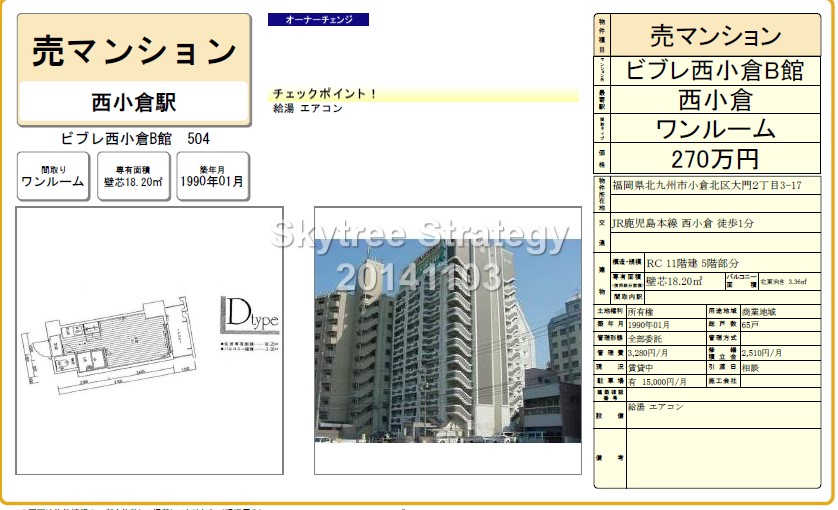Click 売マンション in the right table header
The width and height of the screenshot is (838, 510).
pos(715,36)
